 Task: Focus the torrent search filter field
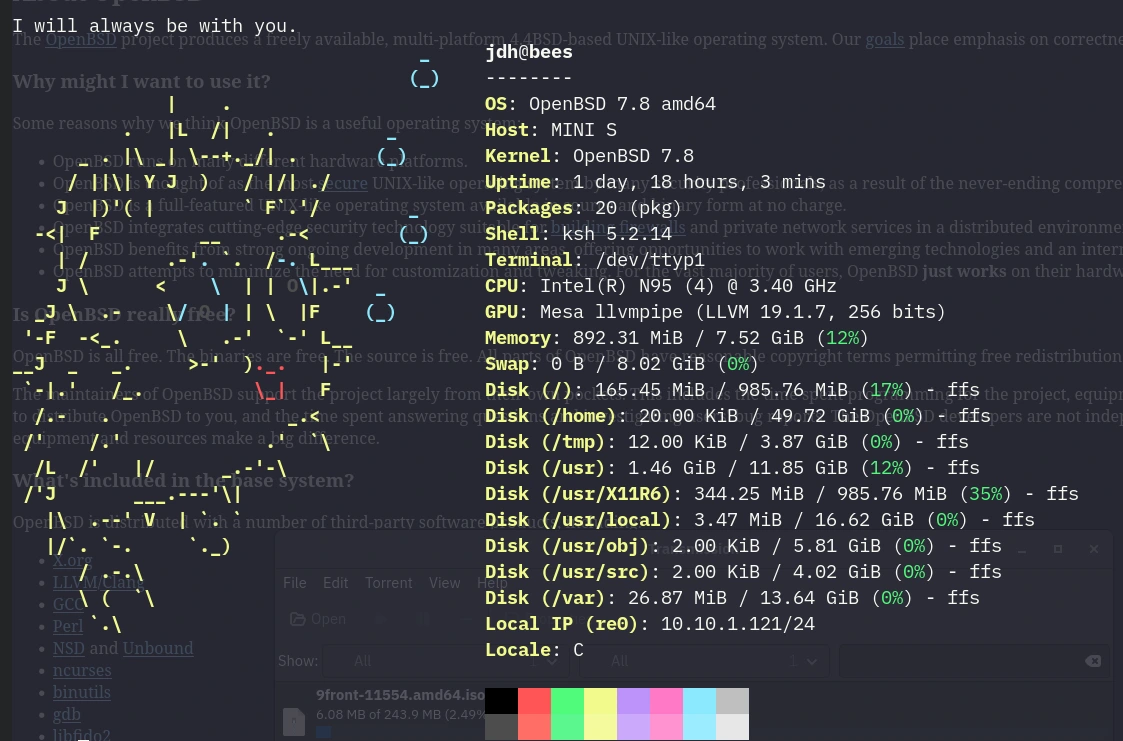point(960,661)
